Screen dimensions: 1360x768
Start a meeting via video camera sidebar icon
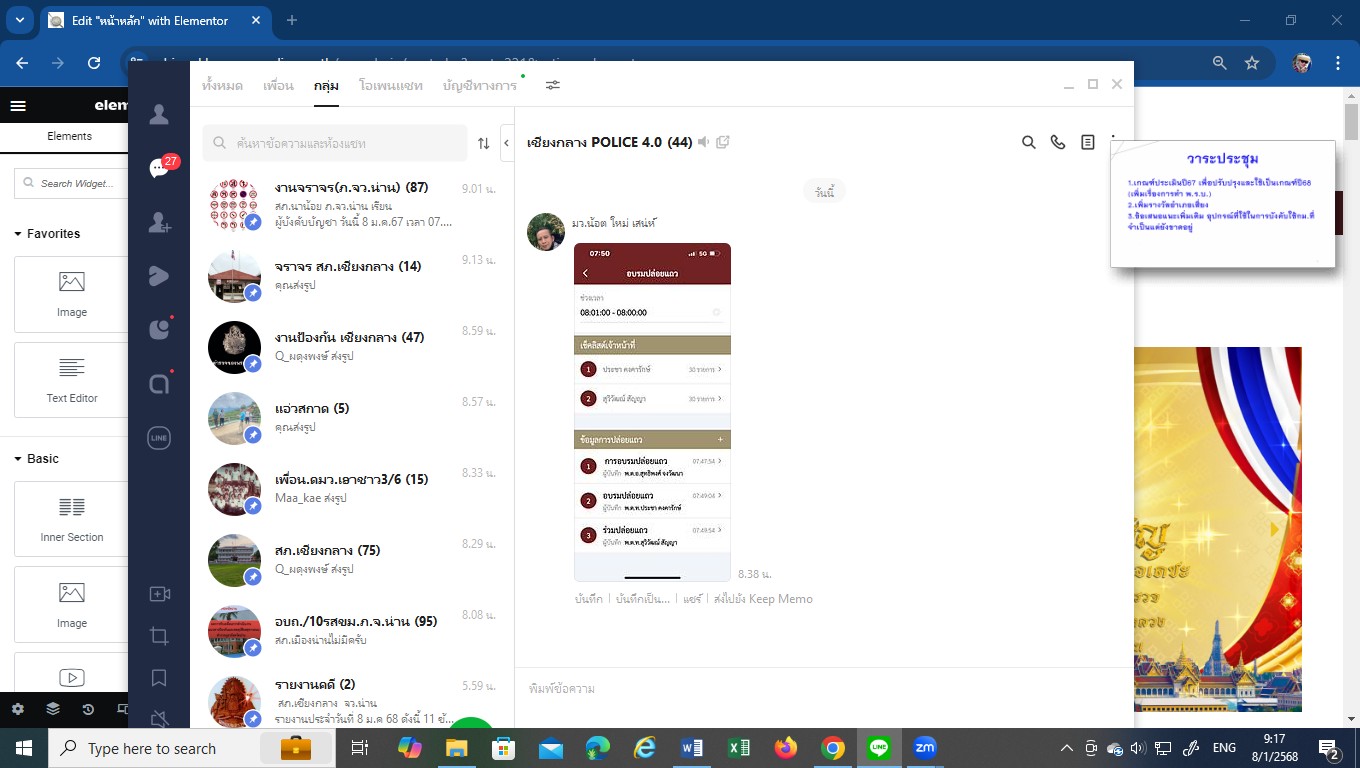click(x=159, y=594)
